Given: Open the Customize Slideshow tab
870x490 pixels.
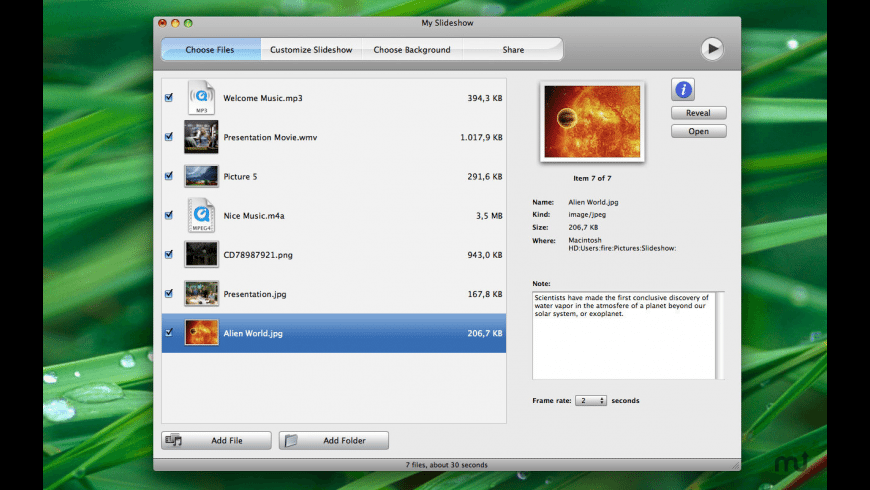Looking at the screenshot, I should tap(311, 49).
